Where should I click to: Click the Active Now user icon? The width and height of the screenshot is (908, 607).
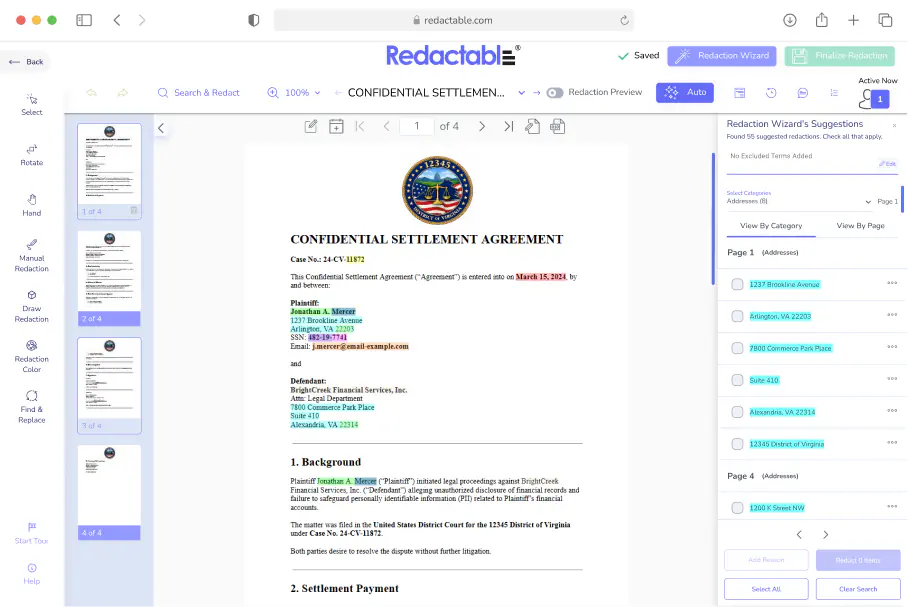coord(874,98)
